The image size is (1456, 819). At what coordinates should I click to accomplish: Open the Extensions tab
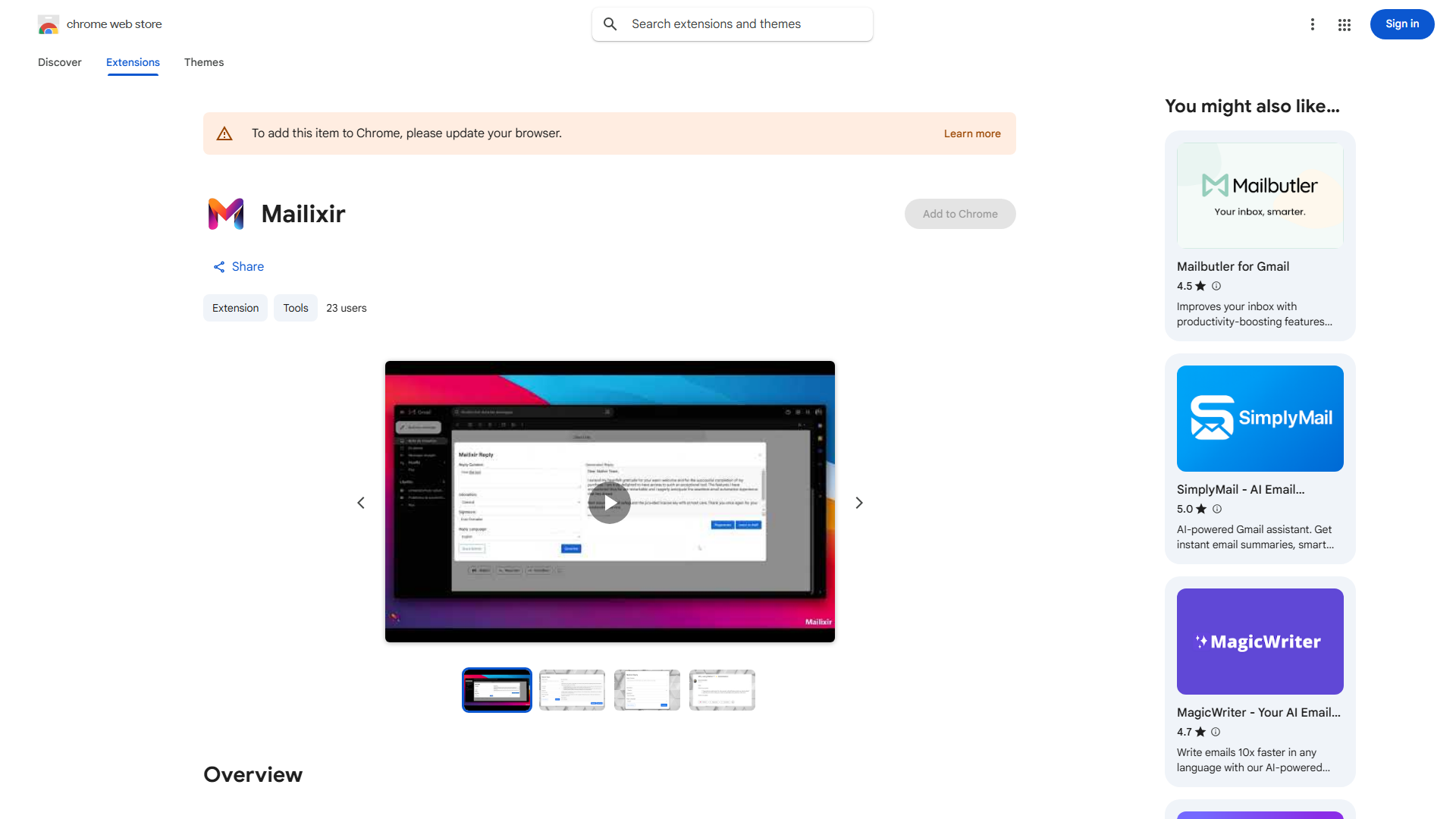(133, 62)
